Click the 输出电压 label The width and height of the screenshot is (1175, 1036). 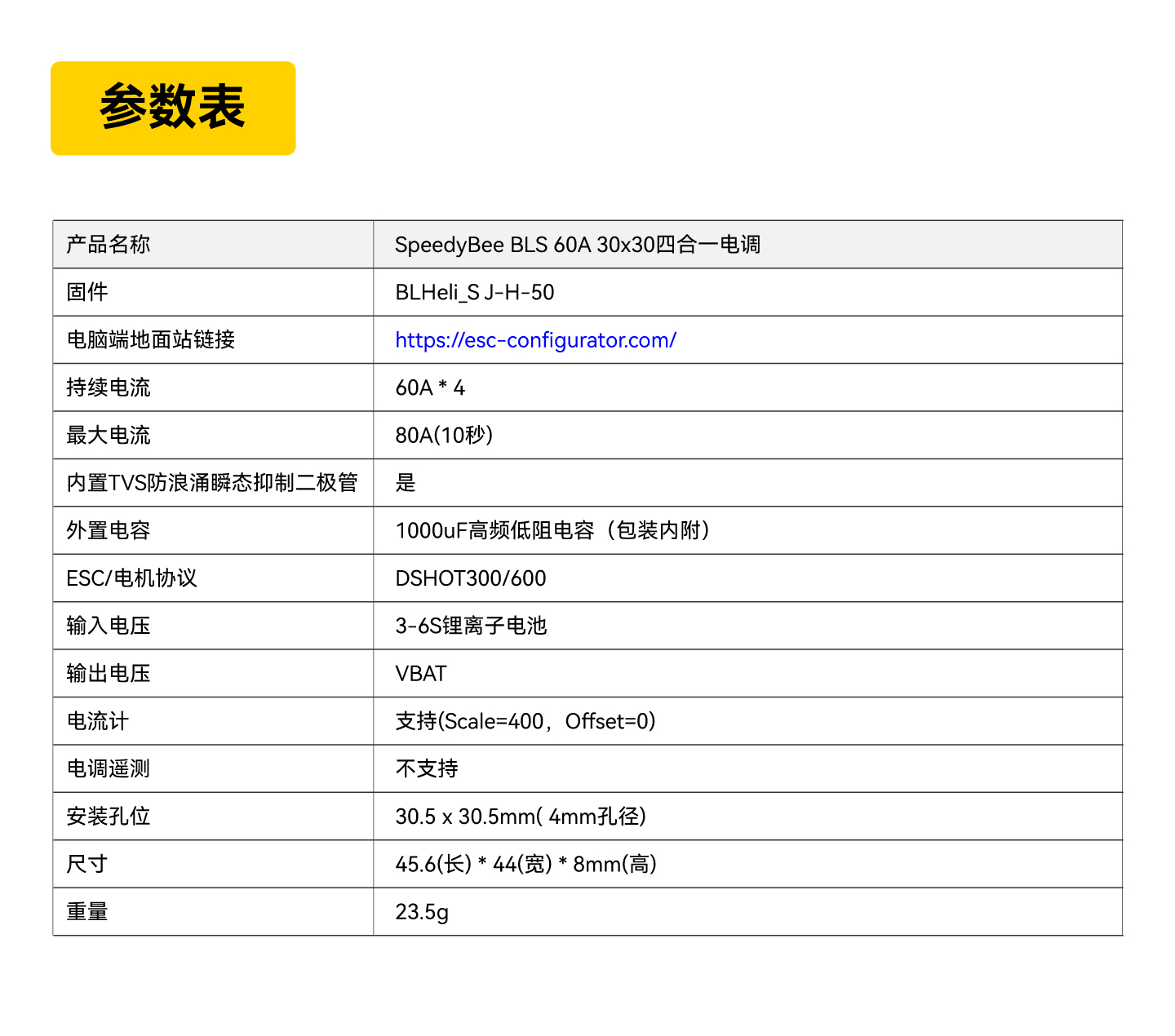coord(108,674)
